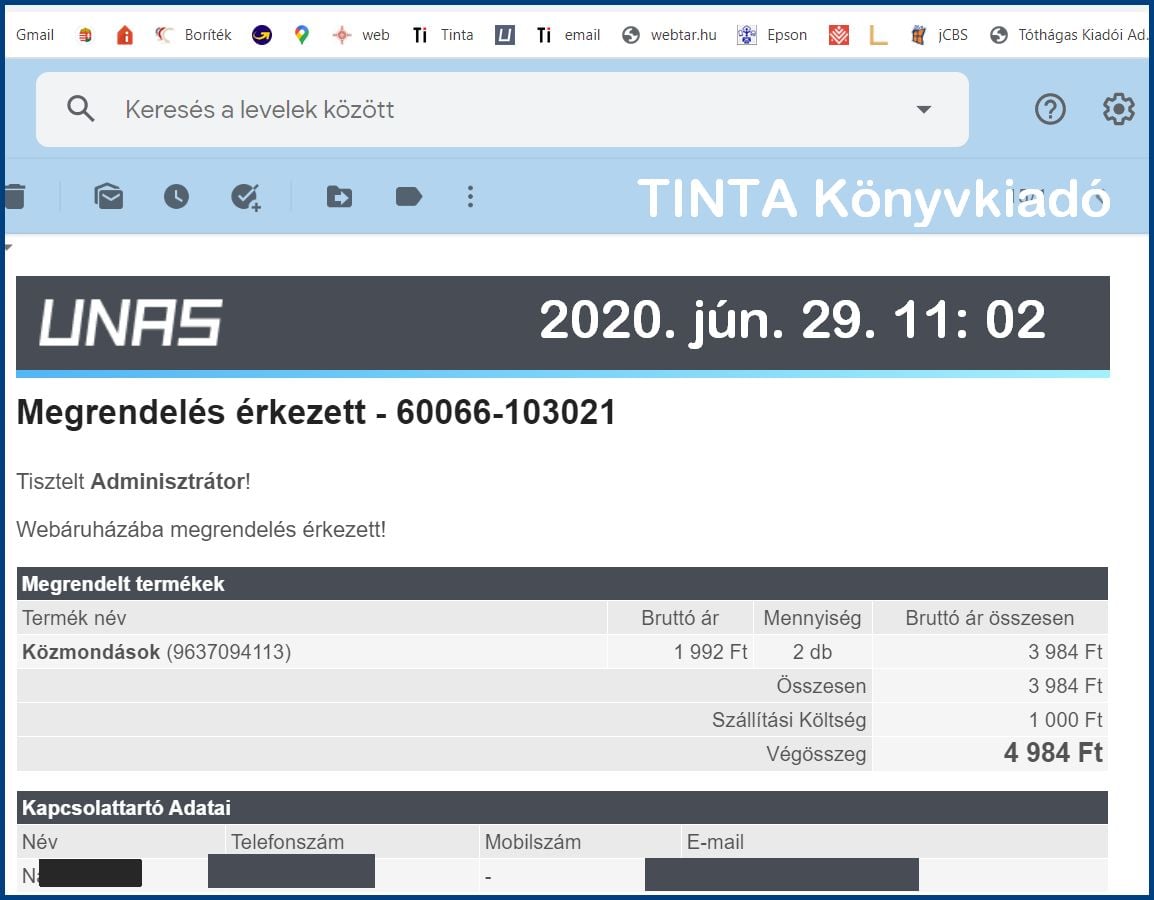Open the tan L-shaped bookmark icon

(x=878, y=35)
